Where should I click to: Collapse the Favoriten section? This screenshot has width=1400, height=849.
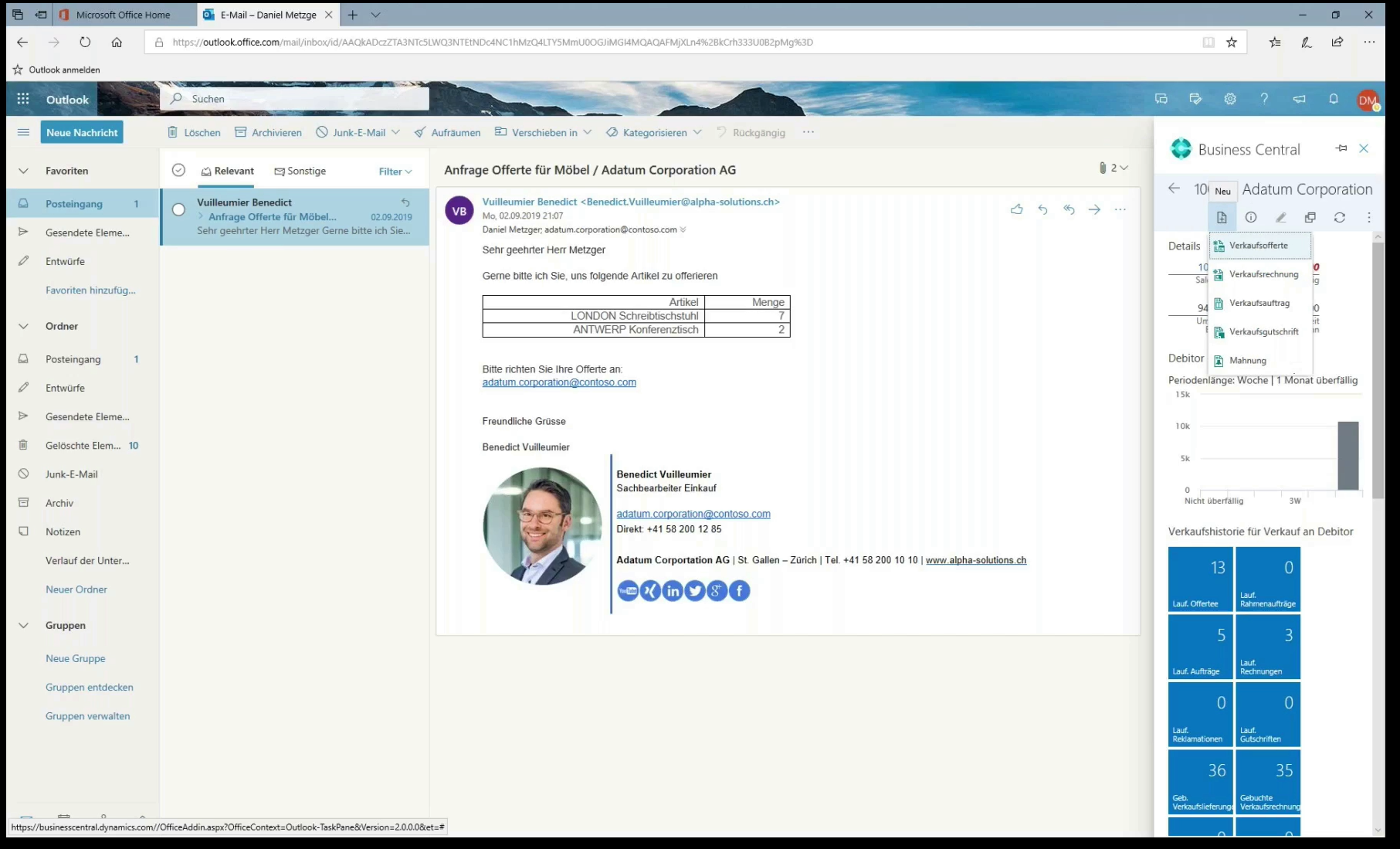[23, 171]
